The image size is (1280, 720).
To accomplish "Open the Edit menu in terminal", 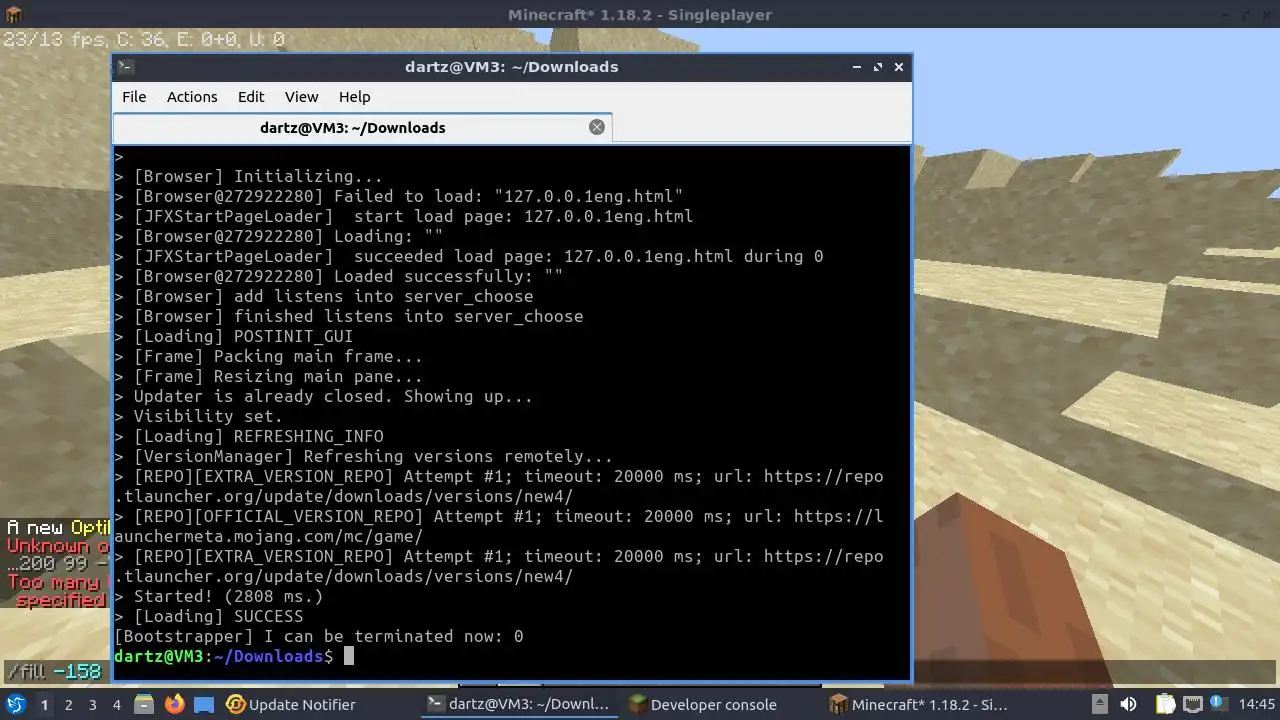I will [251, 97].
